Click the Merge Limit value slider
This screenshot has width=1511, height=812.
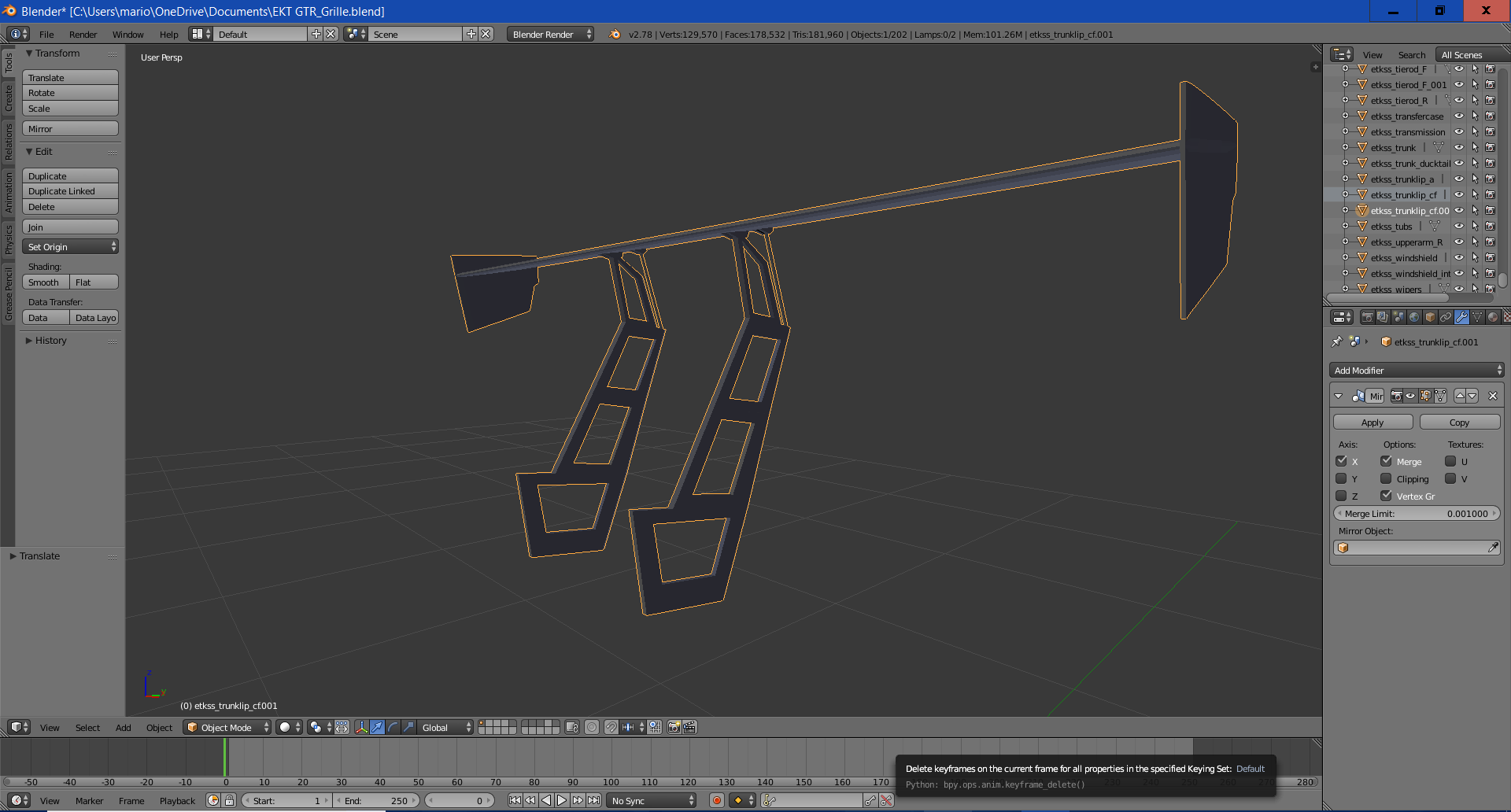(1417, 514)
